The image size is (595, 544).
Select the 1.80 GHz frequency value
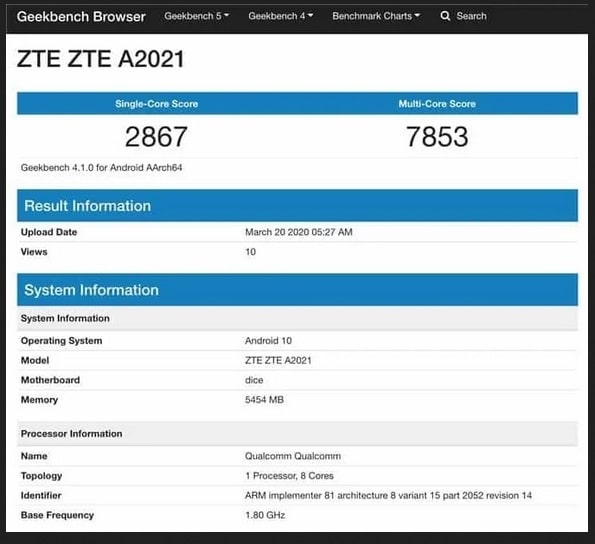265,515
